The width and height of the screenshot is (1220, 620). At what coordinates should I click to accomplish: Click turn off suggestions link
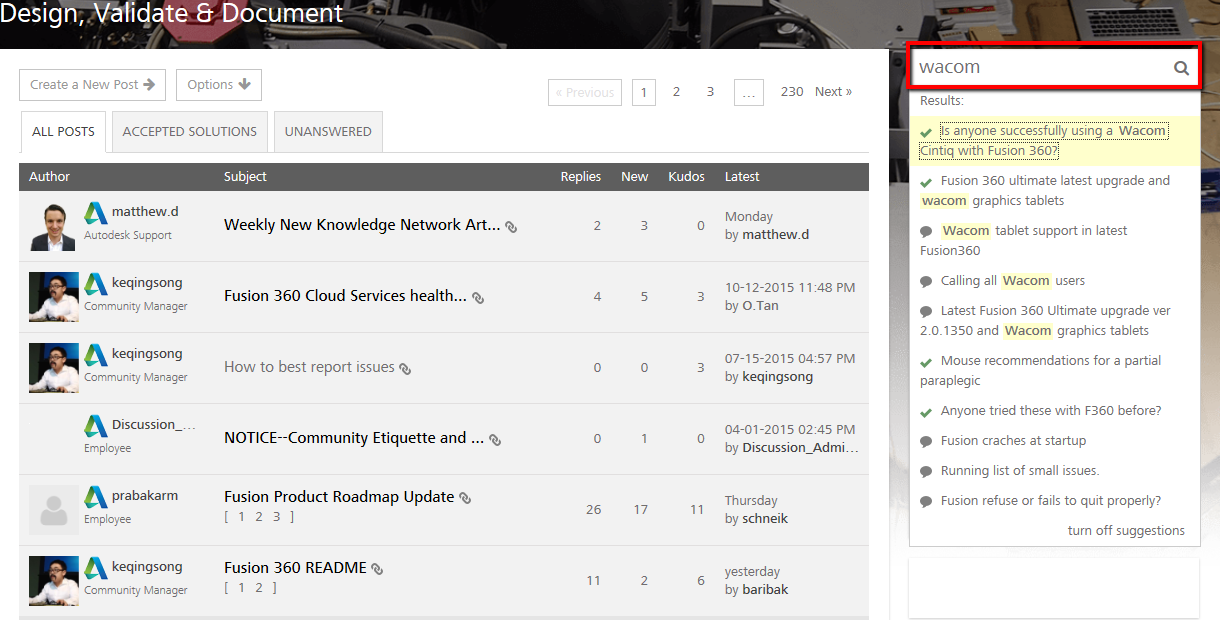point(1126,531)
